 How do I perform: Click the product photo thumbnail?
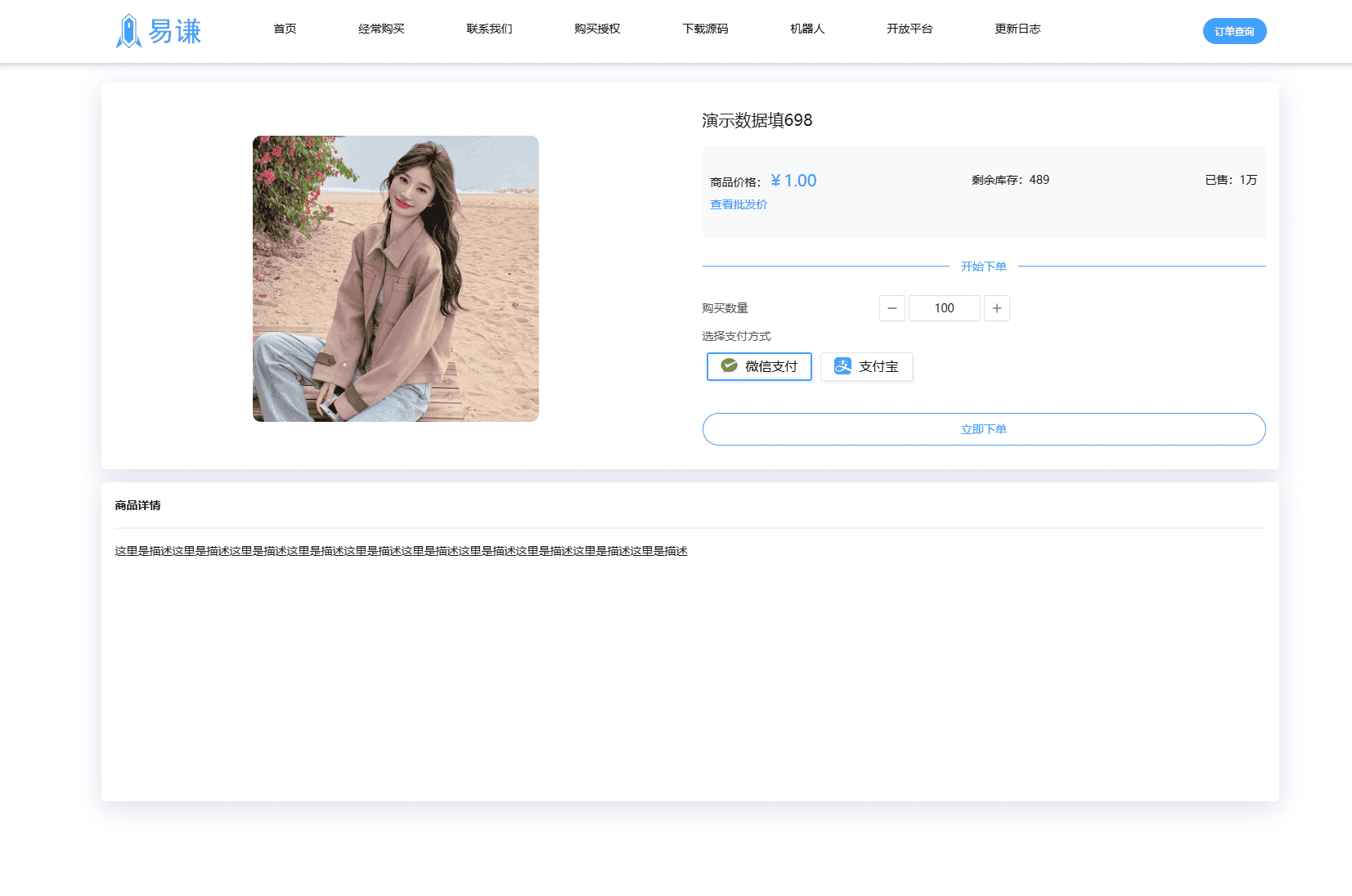click(x=396, y=279)
